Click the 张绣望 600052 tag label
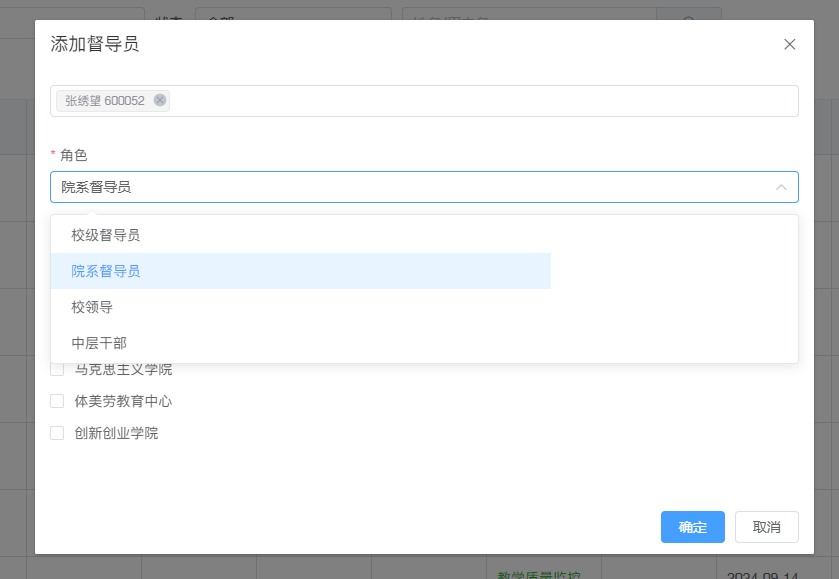The width and height of the screenshot is (839, 579). tap(104, 101)
